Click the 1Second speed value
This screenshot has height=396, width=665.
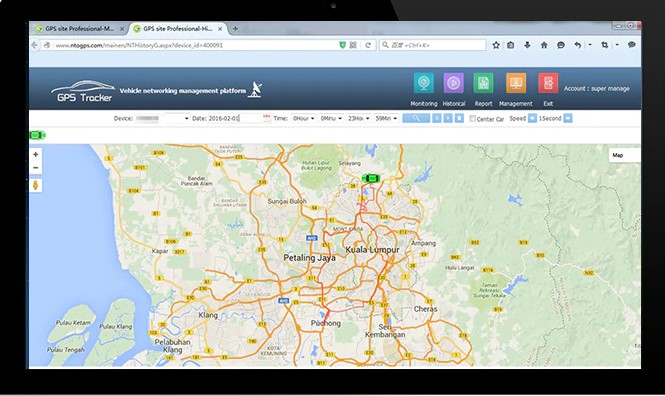pyautogui.click(x=550, y=118)
